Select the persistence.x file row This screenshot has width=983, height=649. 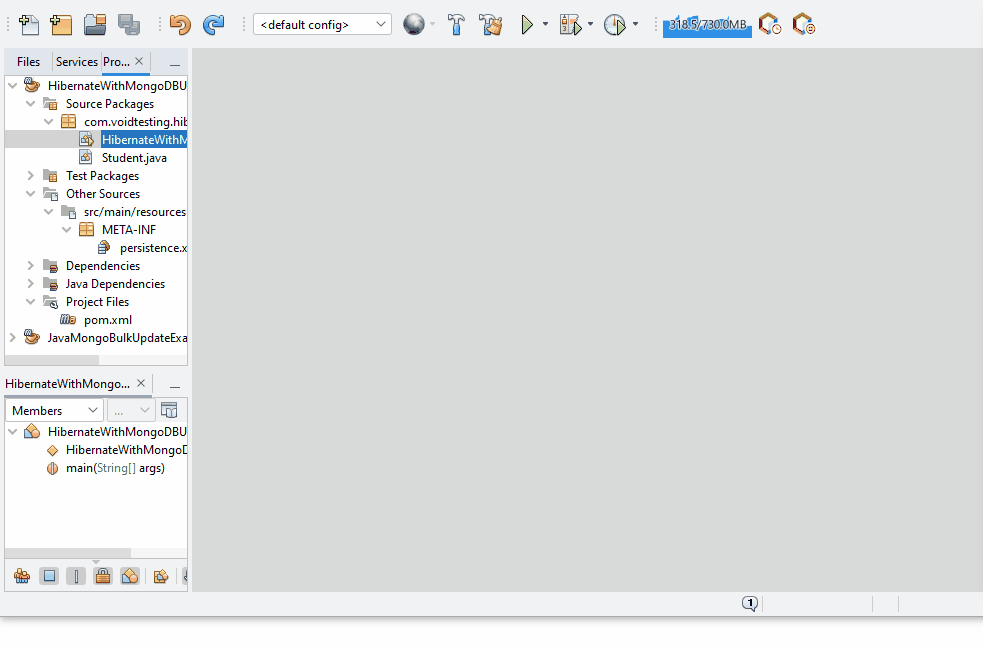(154, 248)
